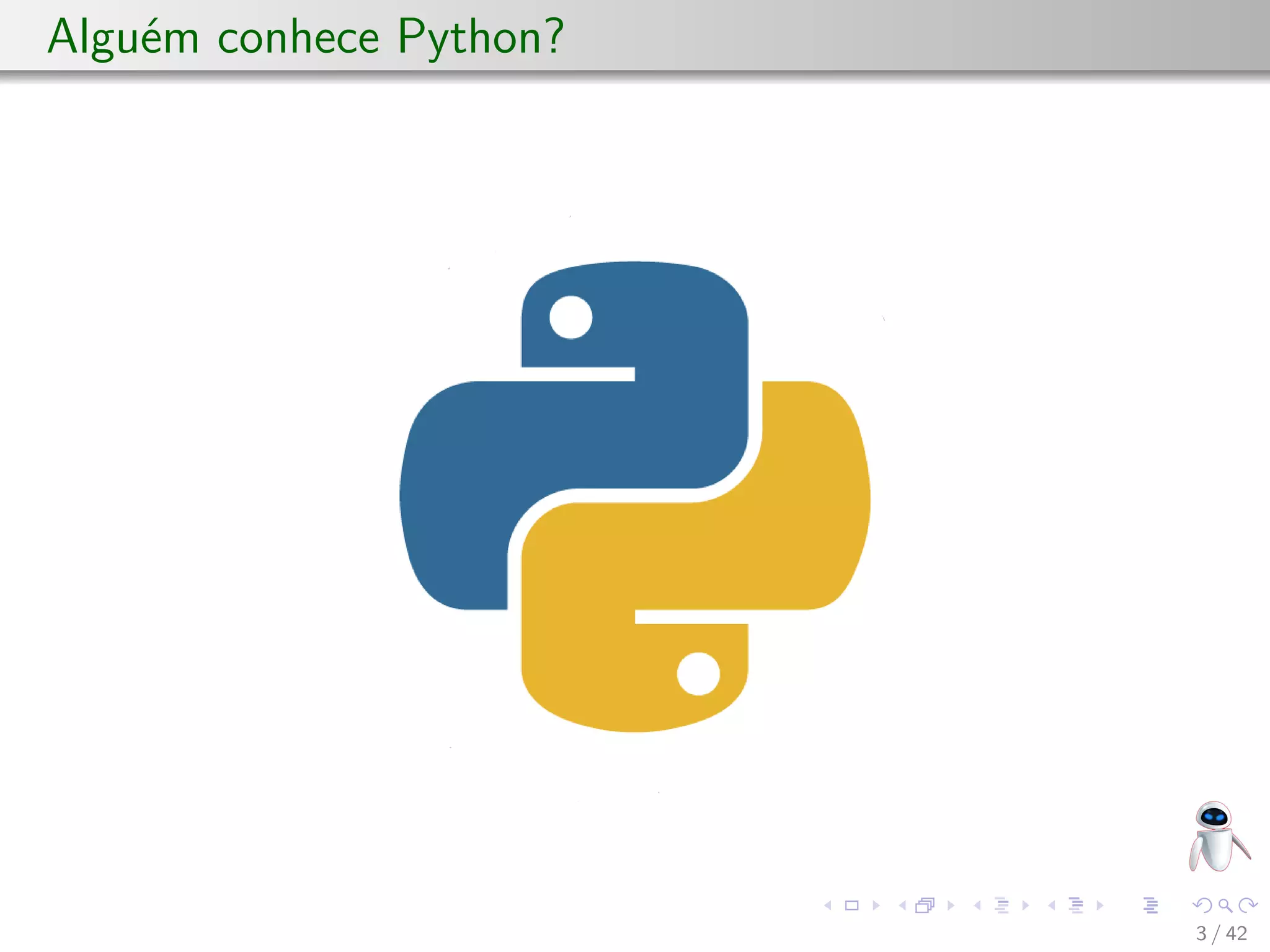The width and height of the screenshot is (1270, 952).
Task: Click the counterclockwise go-back arrow icon
Action: [1202, 906]
